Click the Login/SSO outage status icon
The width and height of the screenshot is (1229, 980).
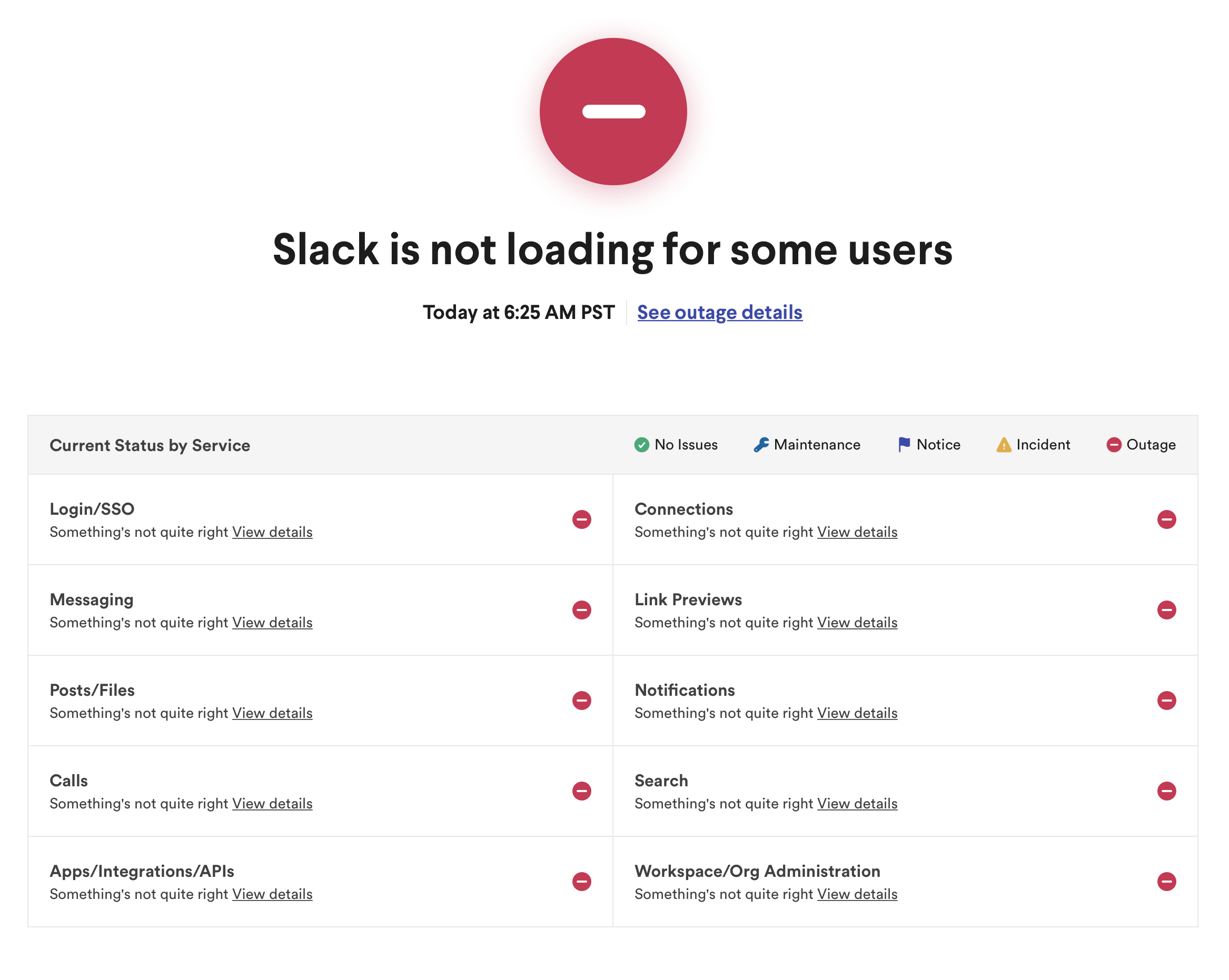pyautogui.click(x=581, y=519)
